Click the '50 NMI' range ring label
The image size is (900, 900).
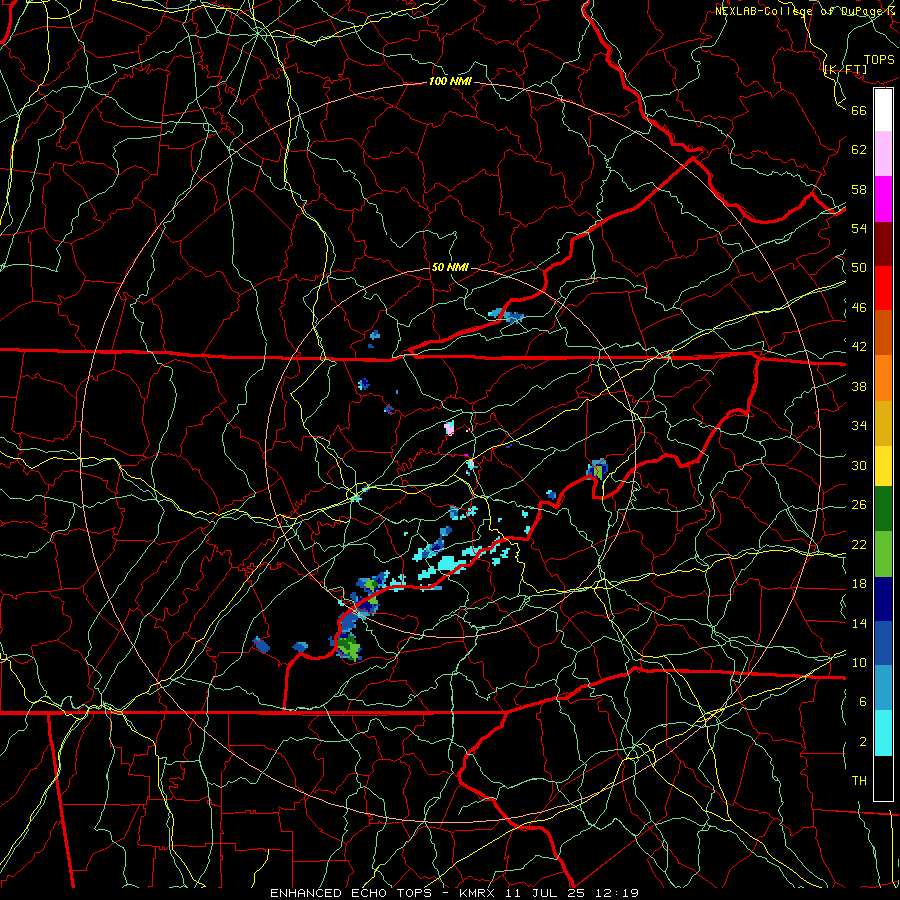tap(450, 267)
